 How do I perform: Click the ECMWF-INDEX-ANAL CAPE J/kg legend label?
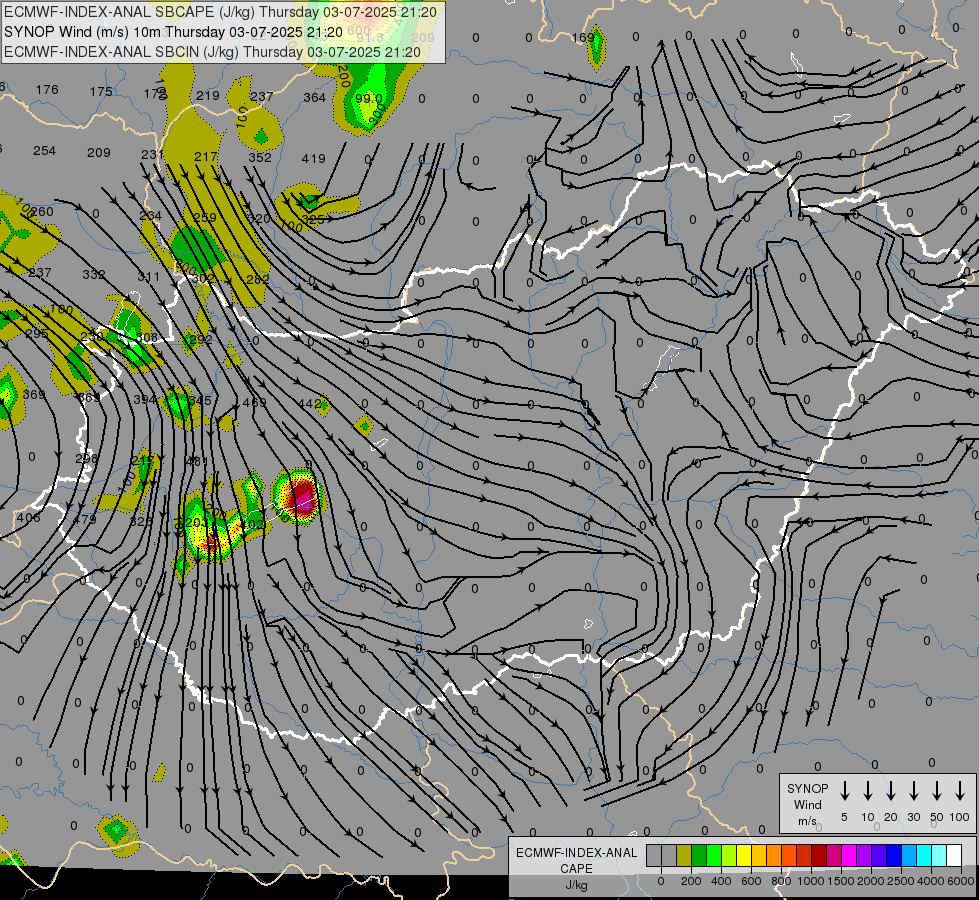click(576, 868)
